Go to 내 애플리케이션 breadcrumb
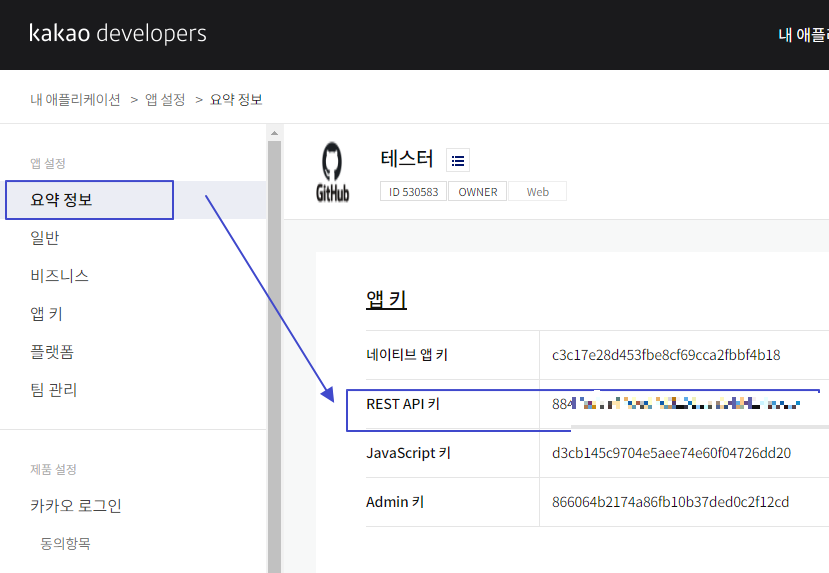829x573 pixels. [x=75, y=99]
